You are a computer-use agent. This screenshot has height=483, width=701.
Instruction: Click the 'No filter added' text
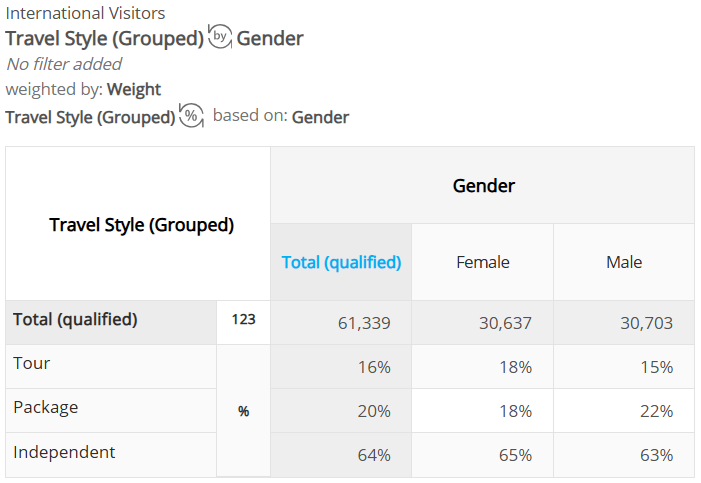64,64
